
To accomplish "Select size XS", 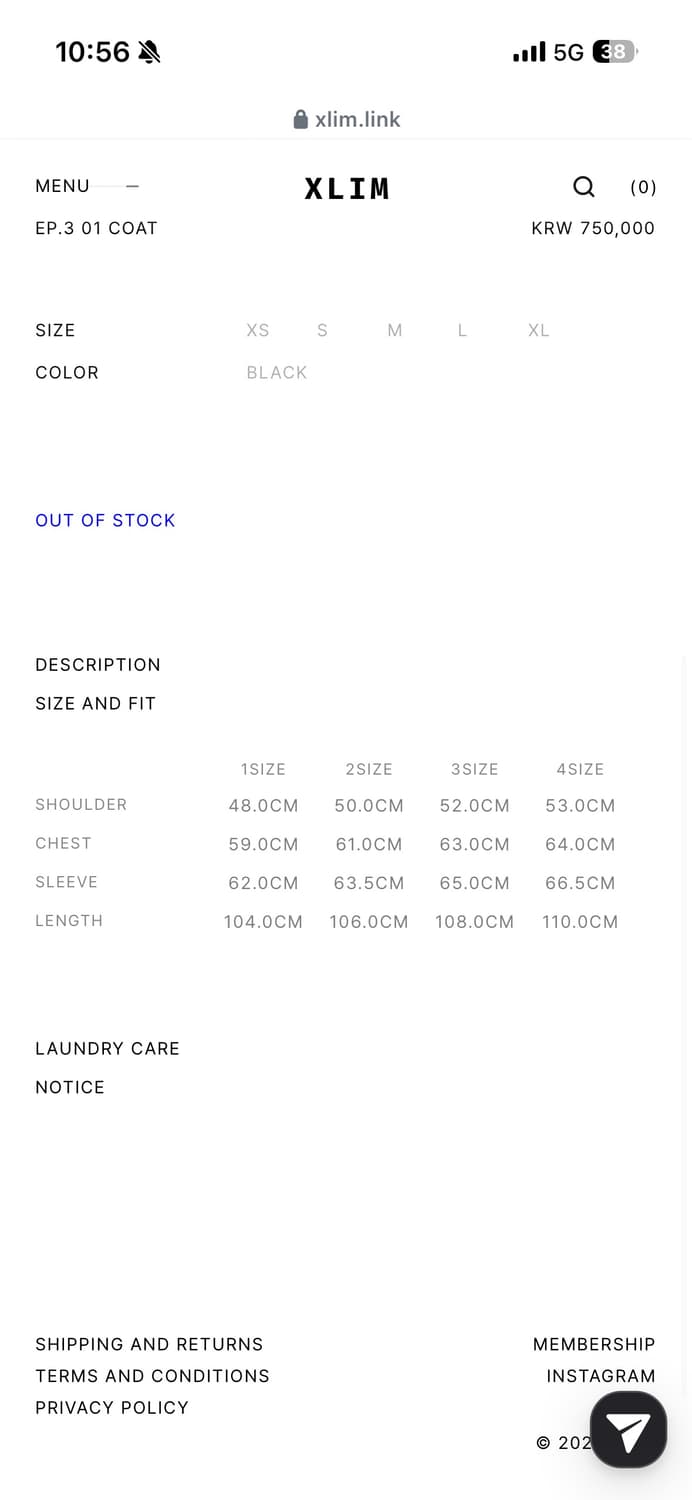I will pyautogui.click(x=258, y=330).
